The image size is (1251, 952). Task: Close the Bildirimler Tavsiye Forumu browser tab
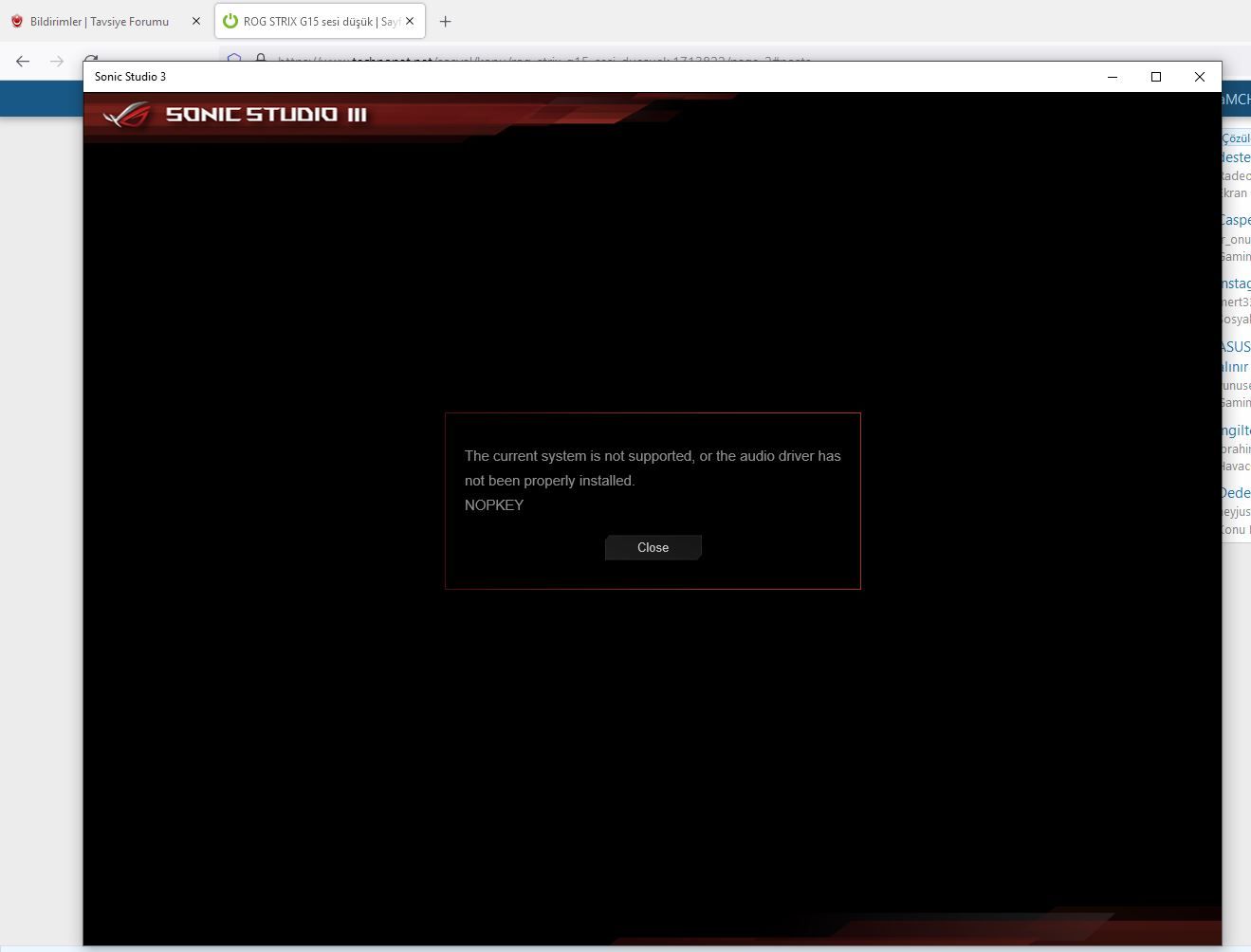(196, 21)
